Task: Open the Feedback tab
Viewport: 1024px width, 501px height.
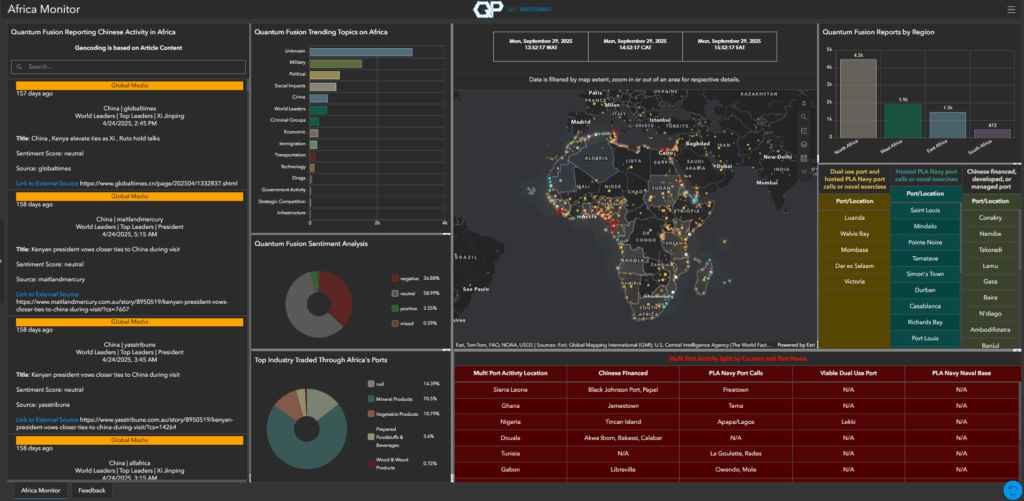Action: pyautogui.click(x=91, y=491)
